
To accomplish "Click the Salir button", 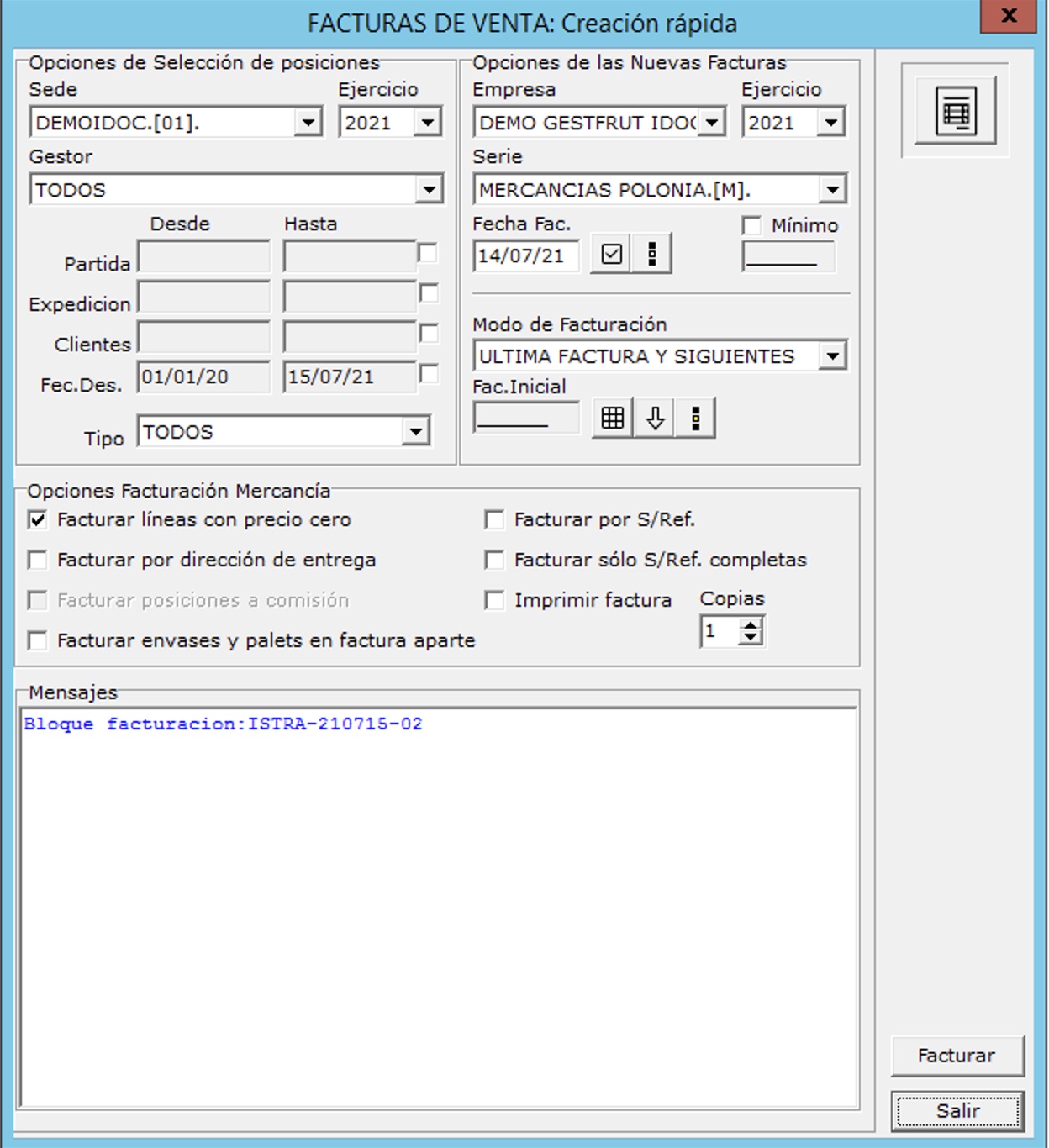I will pos(957,1111).
